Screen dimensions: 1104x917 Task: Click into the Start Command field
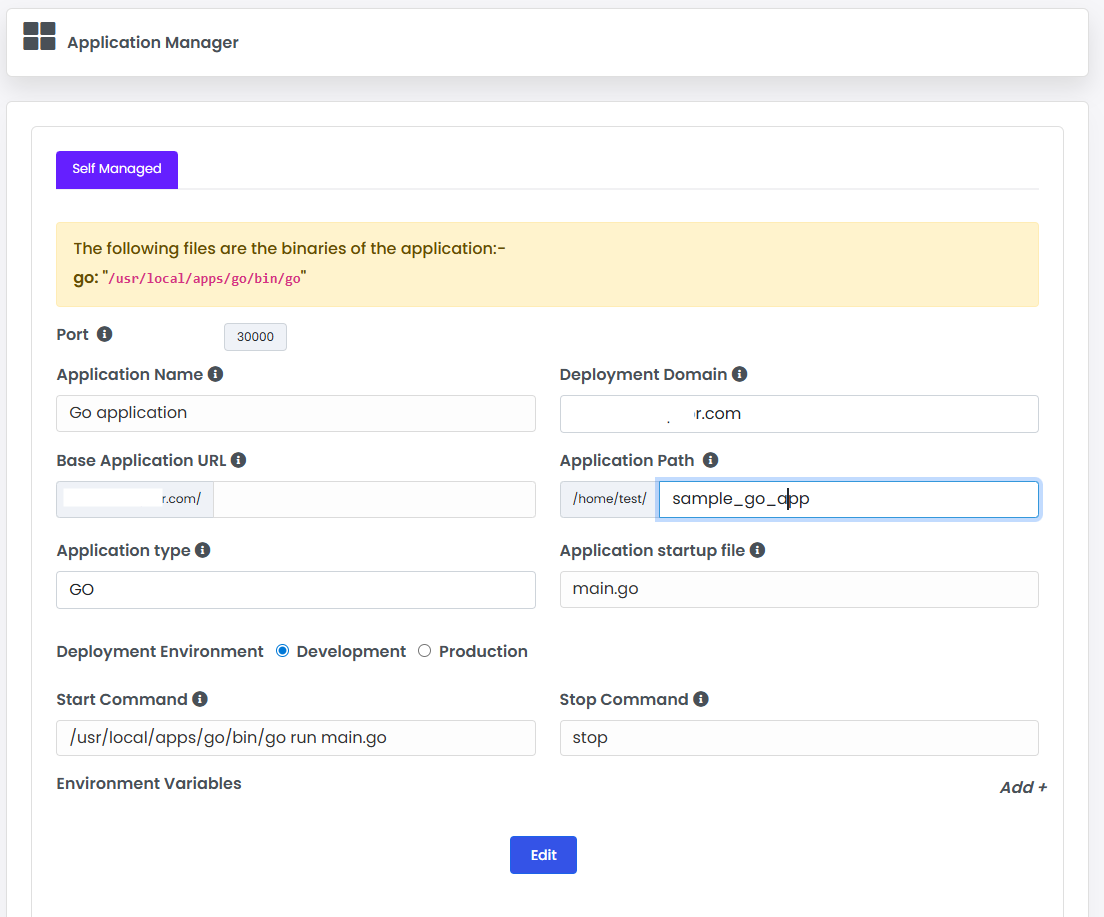tap(295, 738)
